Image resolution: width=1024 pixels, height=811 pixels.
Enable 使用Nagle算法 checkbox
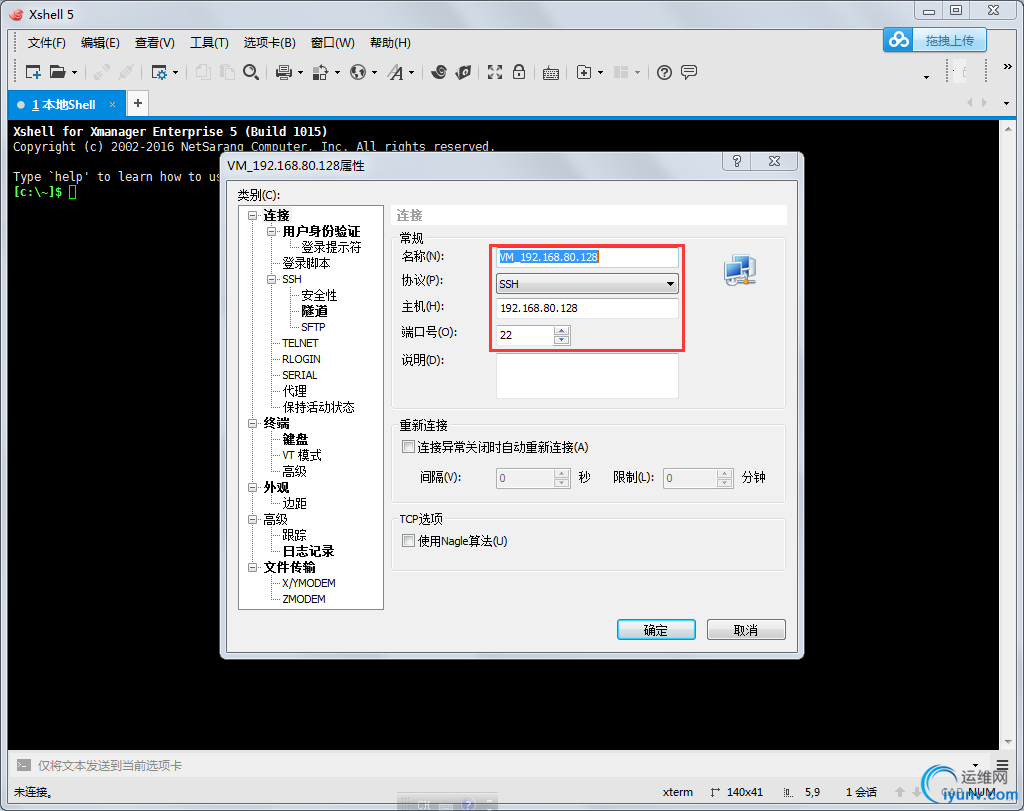point(408,541)
